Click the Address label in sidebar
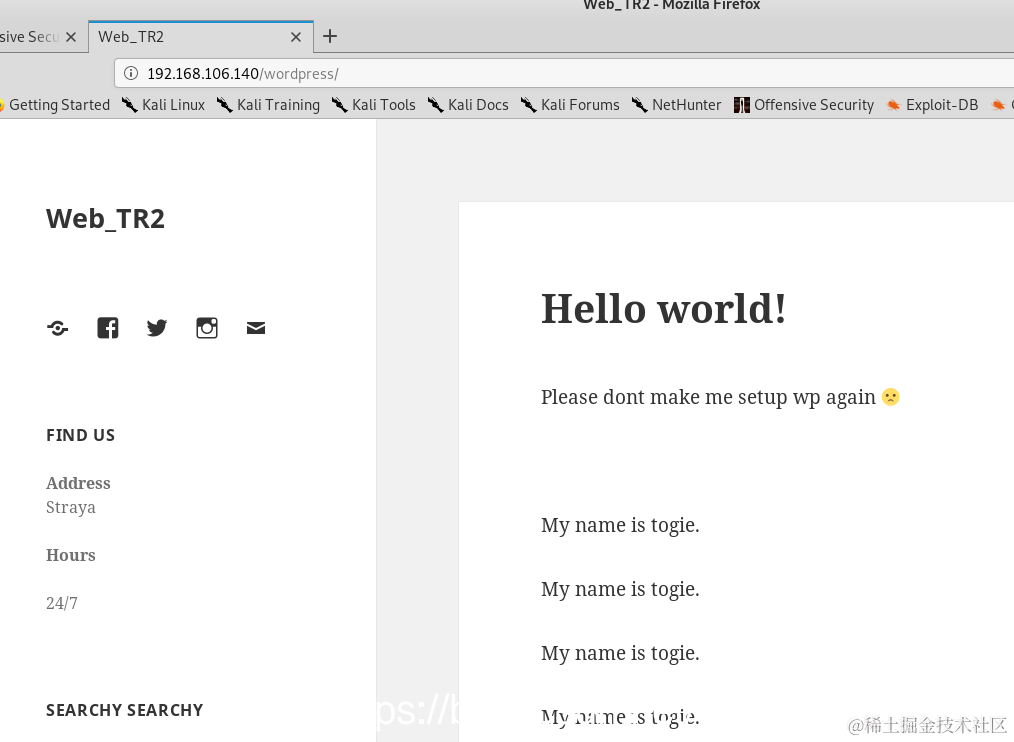Viewport: 1014px width, 742px height. point(78,483)
